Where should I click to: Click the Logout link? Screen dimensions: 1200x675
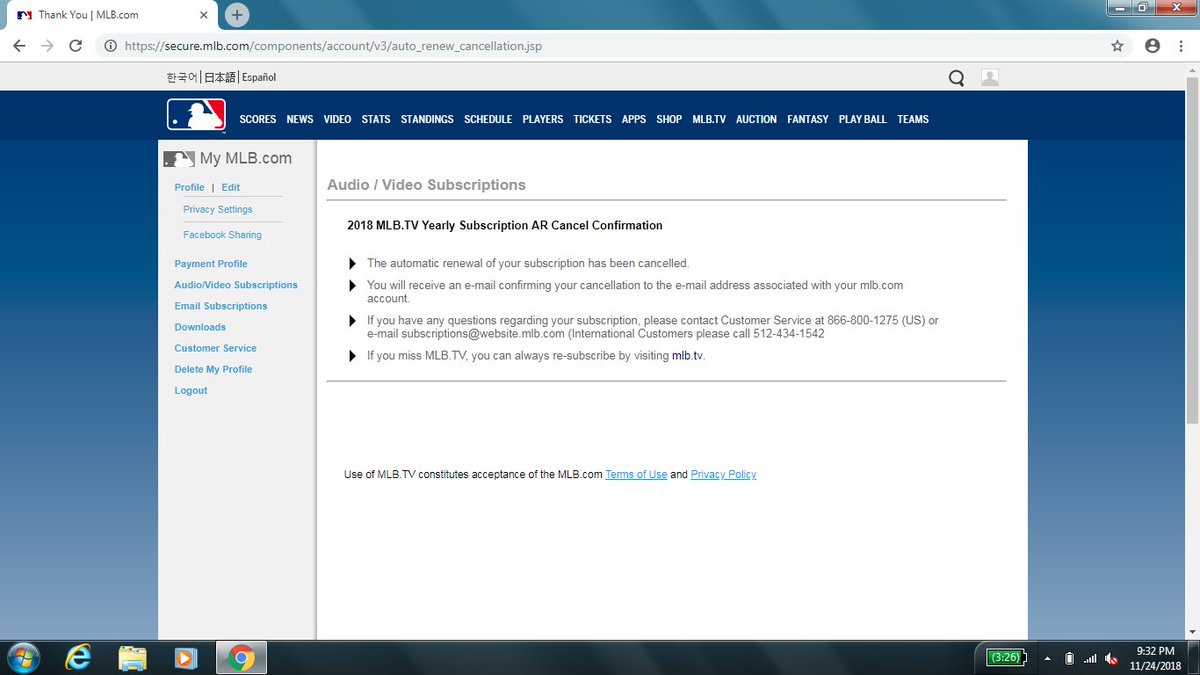(x=191, y=391)
